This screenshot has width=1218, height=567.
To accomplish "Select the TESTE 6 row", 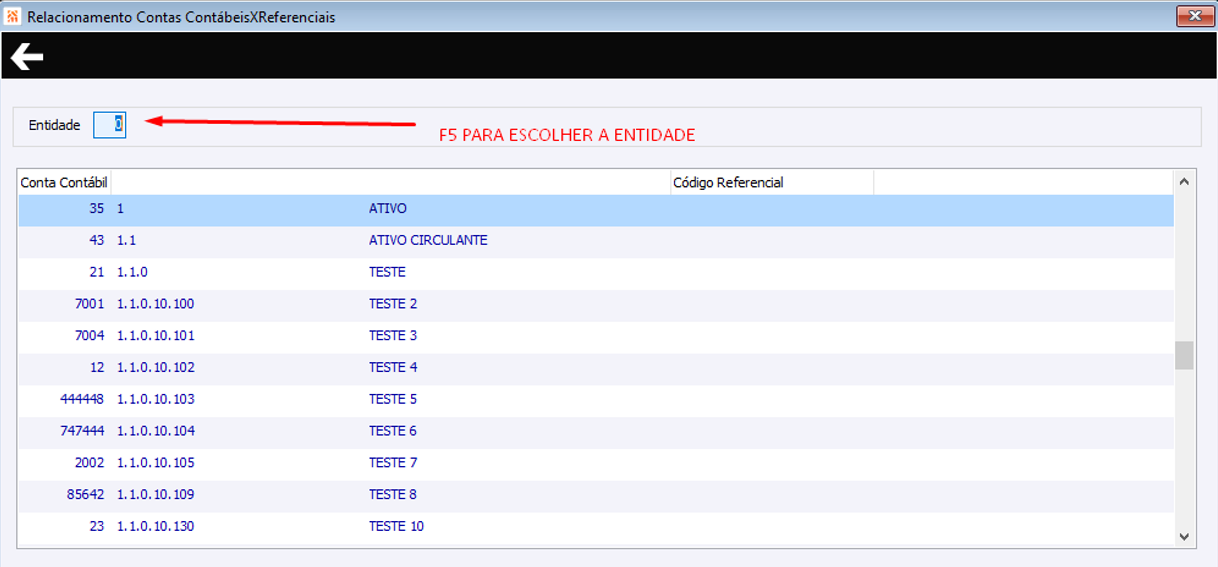I will click(x=596, y=431).
